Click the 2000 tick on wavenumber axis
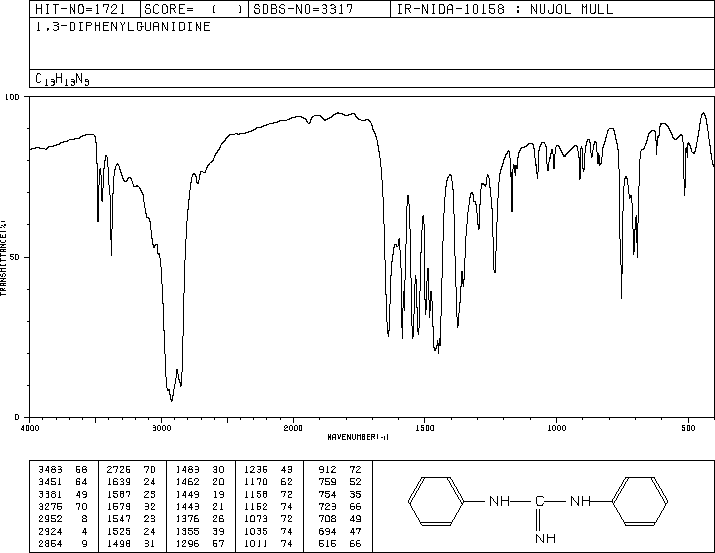The height and width of the screenshot is (553, 715). pos(293,428)
